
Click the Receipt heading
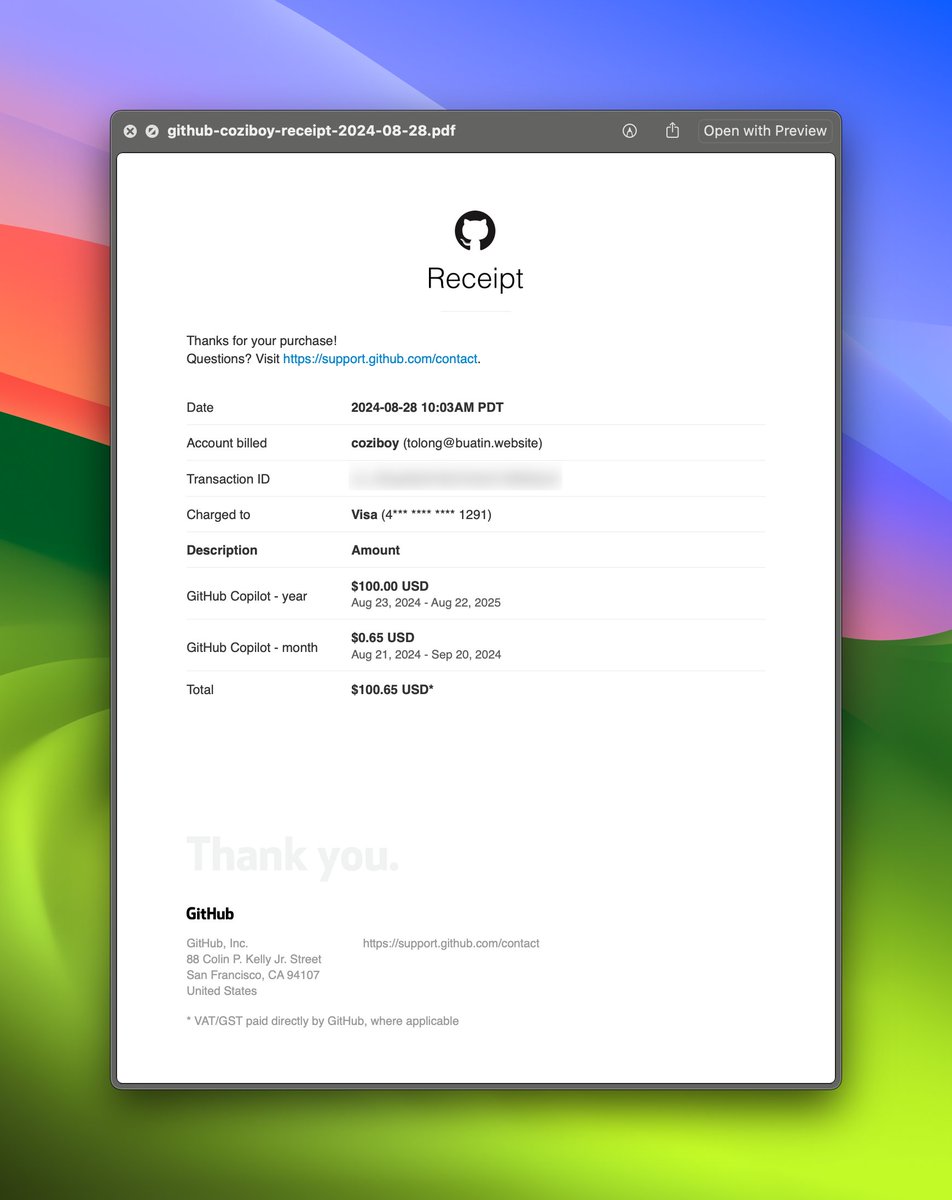[475, 278]
